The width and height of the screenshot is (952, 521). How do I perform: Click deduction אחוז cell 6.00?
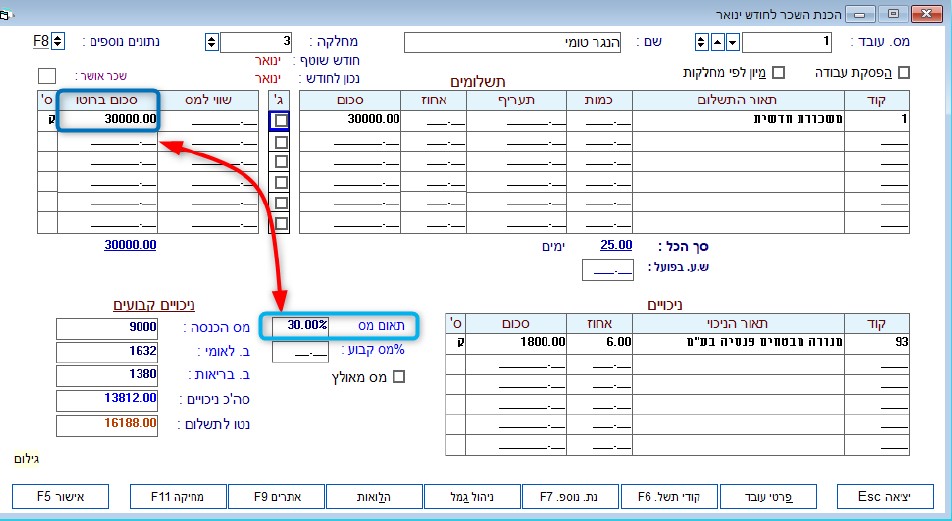pyautogui.click(x=599, y=343)
